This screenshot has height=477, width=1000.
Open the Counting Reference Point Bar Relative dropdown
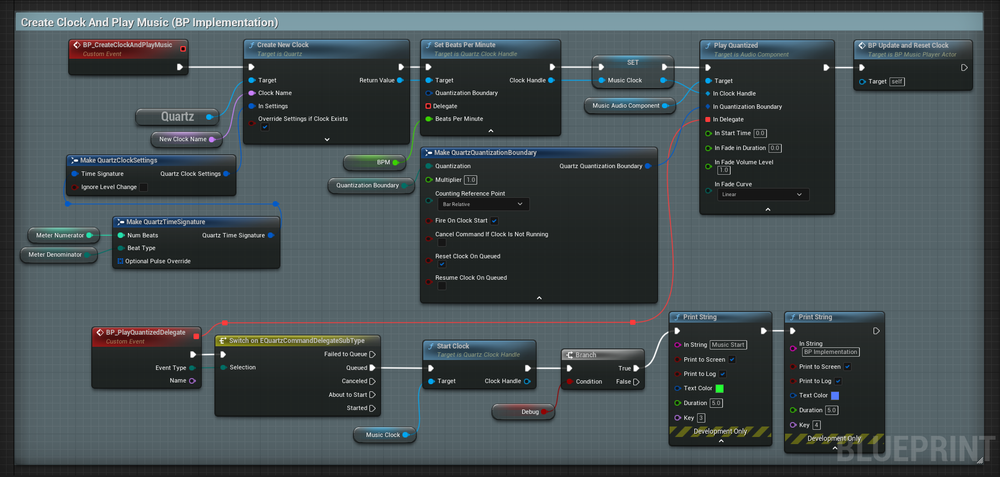(x=482, y=204)
